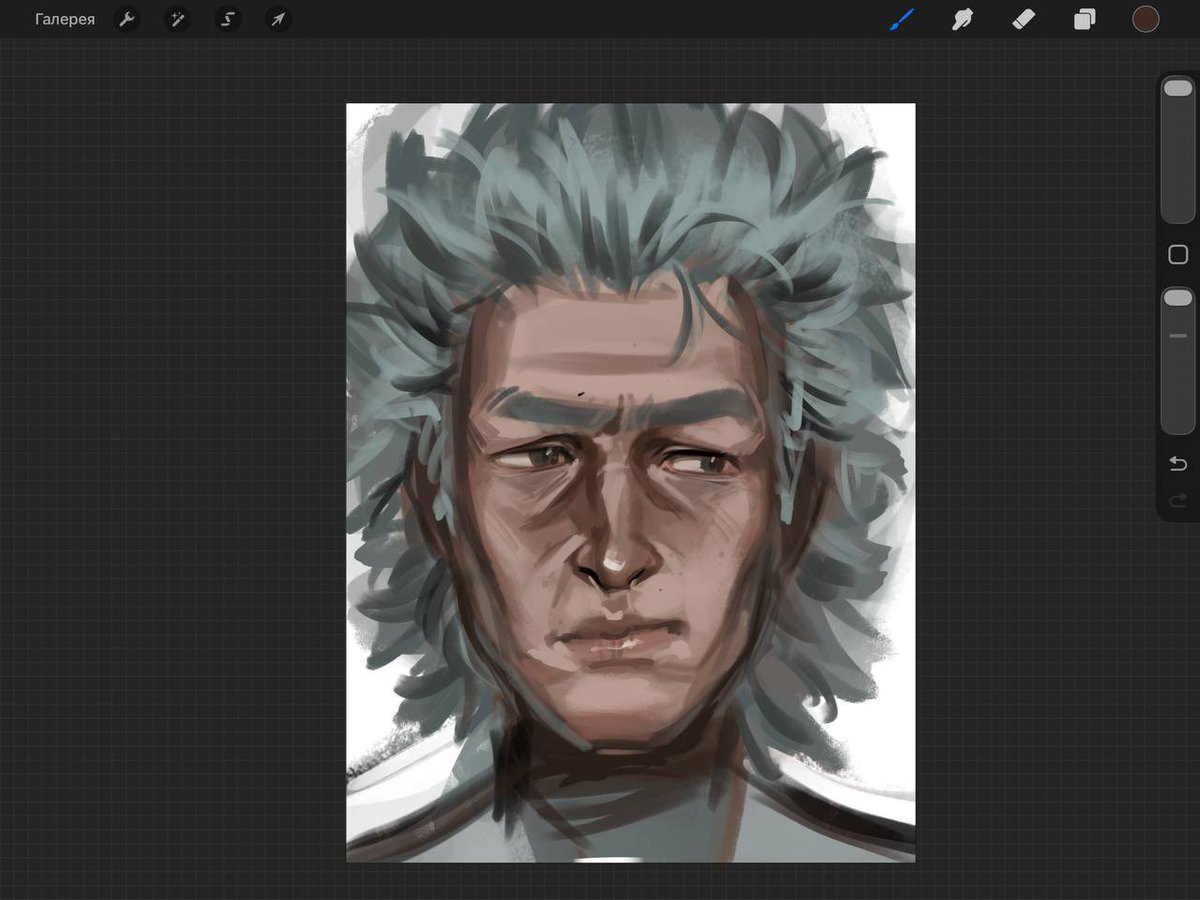This screenshot has width=1200, height=900.
Task: Open the Adjustments magic wand menu
Action: tap(177, 19)
